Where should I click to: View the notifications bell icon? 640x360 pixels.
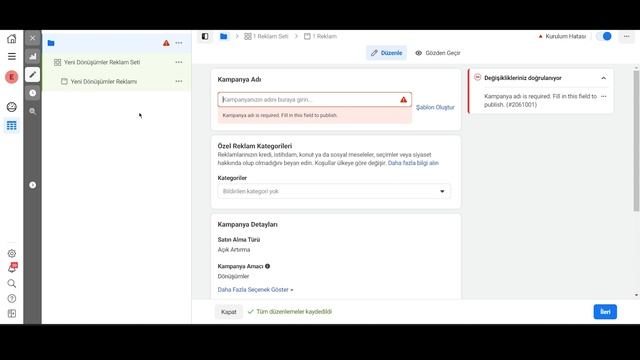[x=12, y=268]
